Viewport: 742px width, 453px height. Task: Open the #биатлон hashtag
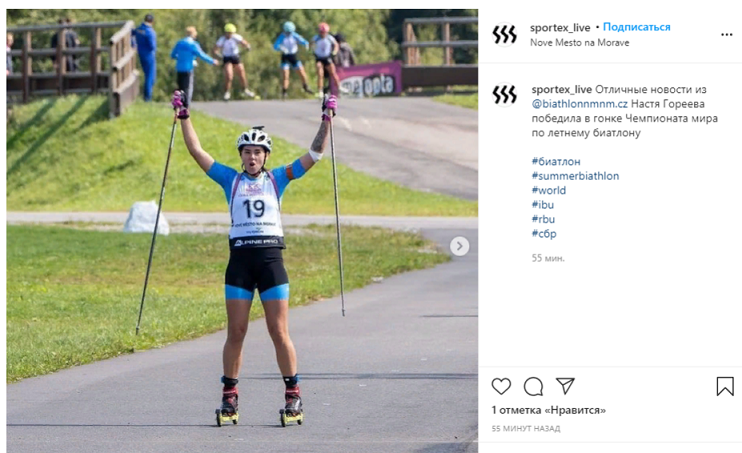point(556,161)
